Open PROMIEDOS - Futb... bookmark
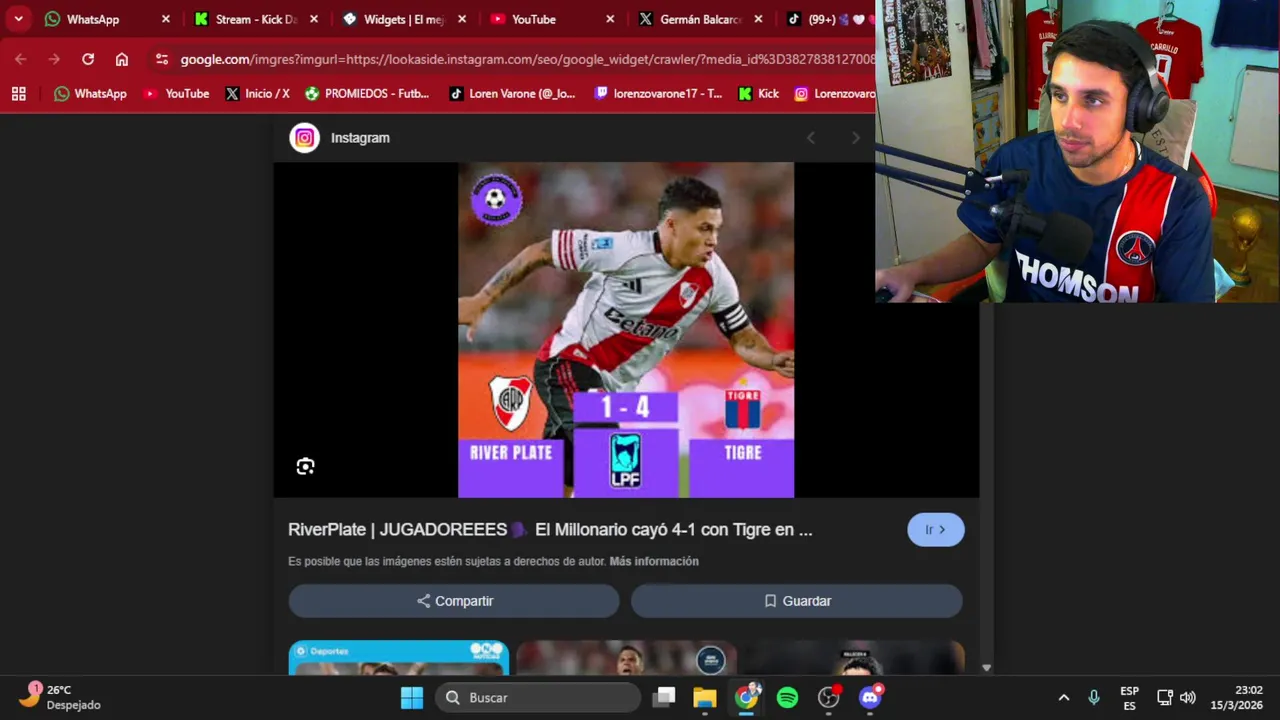The width and height of the screenshot is (1280, 720). click(367, 93)
